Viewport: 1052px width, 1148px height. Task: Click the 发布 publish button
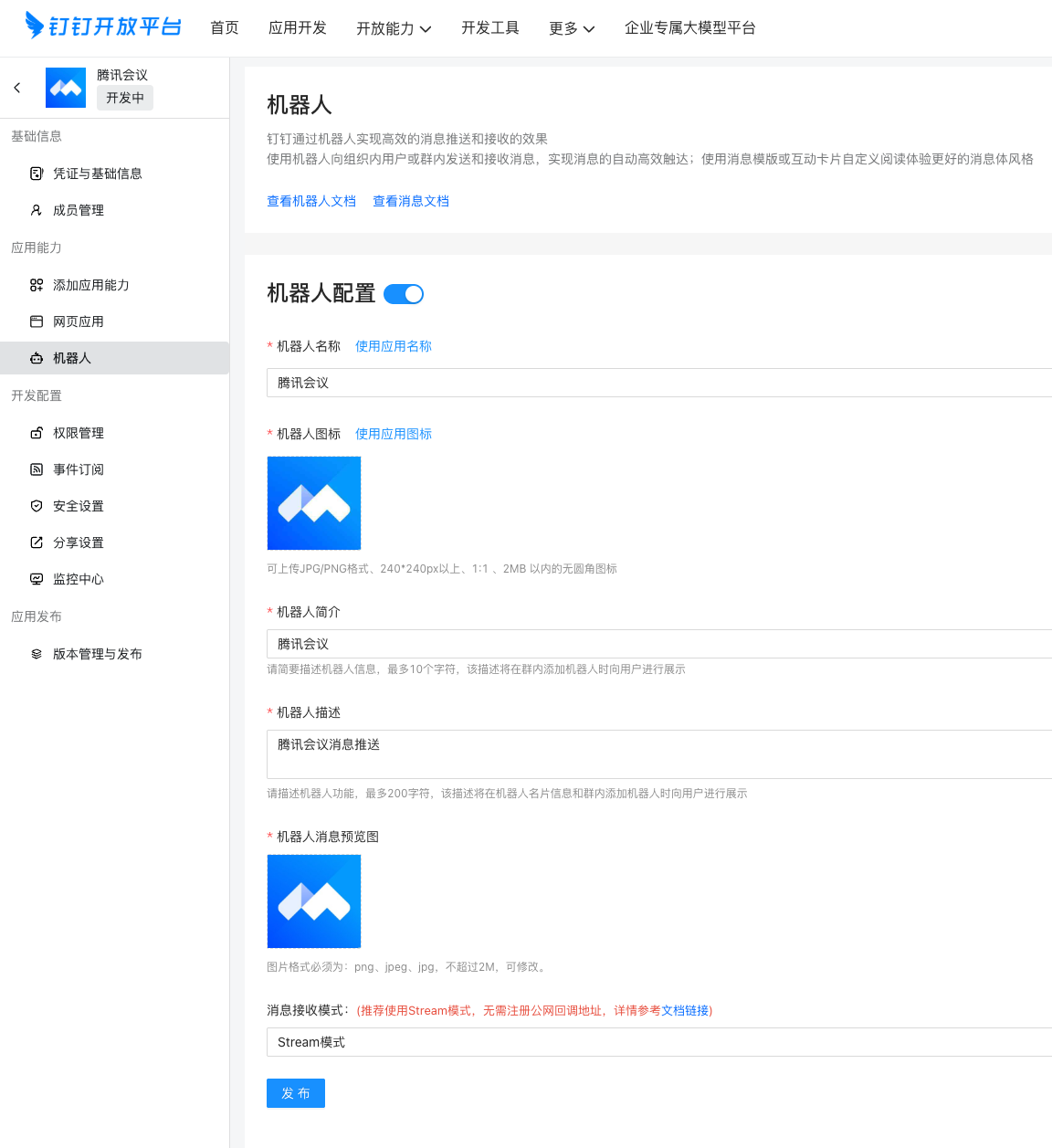pyautogui.click(x=296, y=1093)
